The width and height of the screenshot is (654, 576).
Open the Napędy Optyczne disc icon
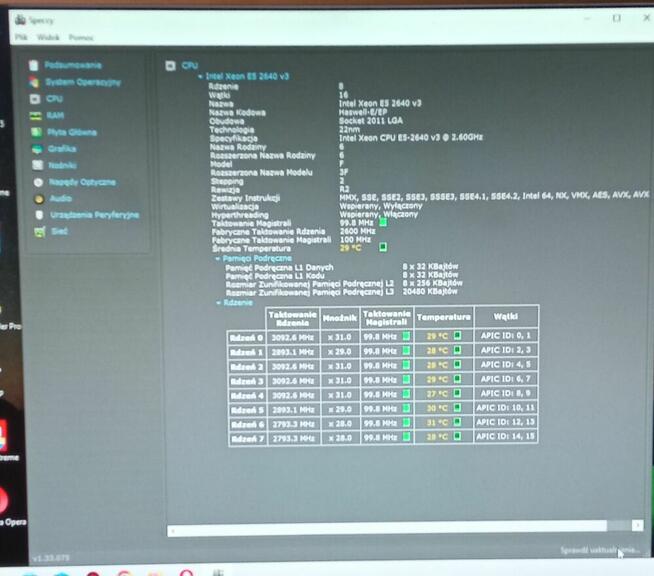tap(38, 182)
